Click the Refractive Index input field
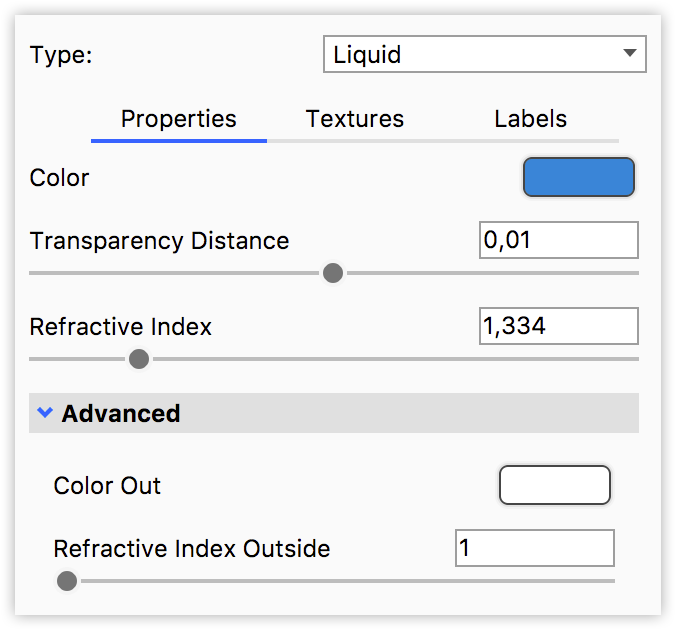 pyautogui.click(x=558, y=326)
